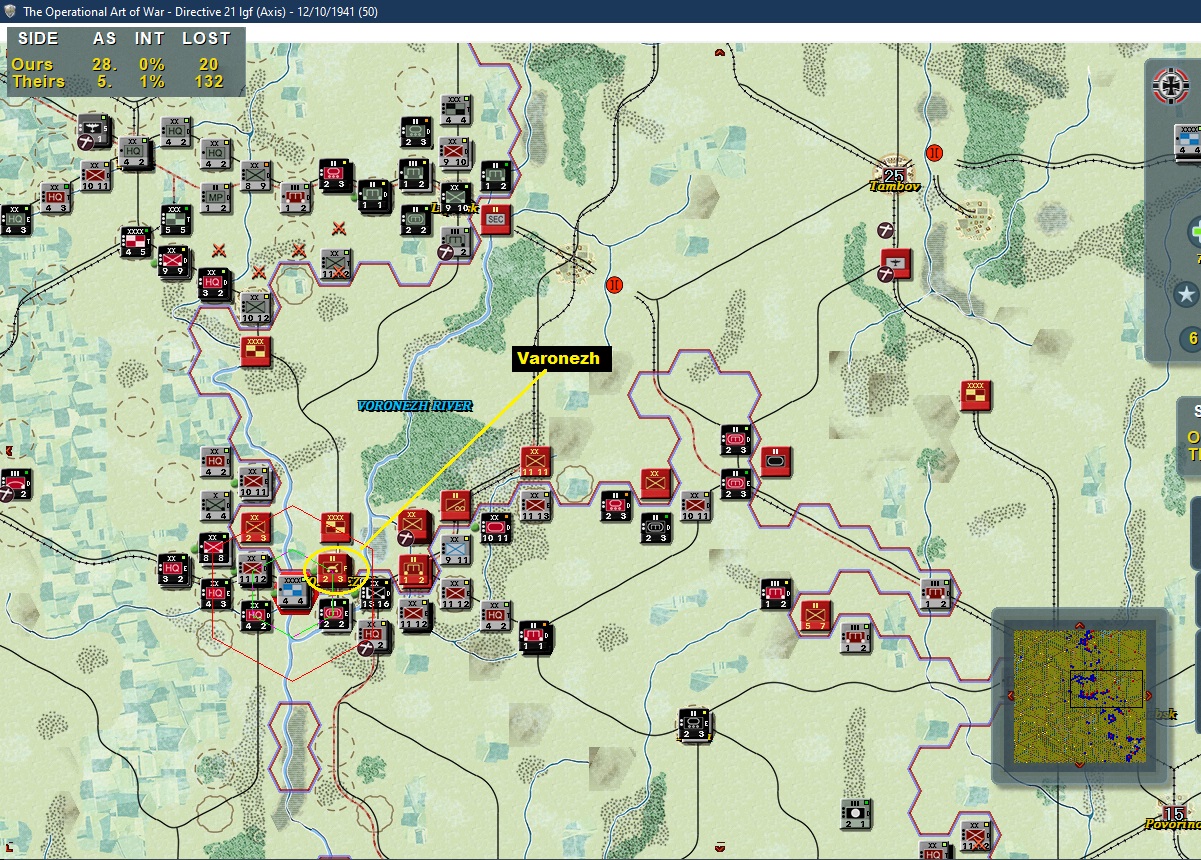The width and height of the screenshot is (1201, 860).
Task: Select the black XXXX 4-5 army counter
Action: 135,242
